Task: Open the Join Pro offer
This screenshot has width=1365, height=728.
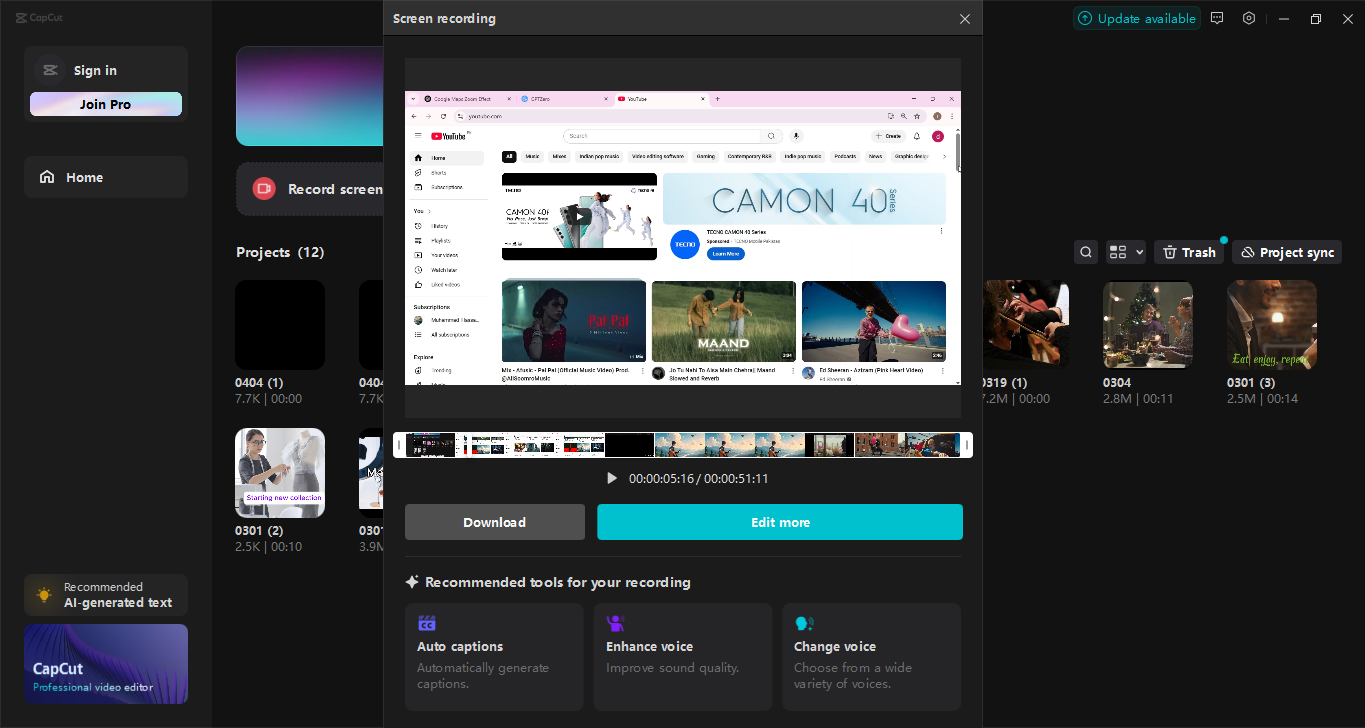Action: point(106,104)
